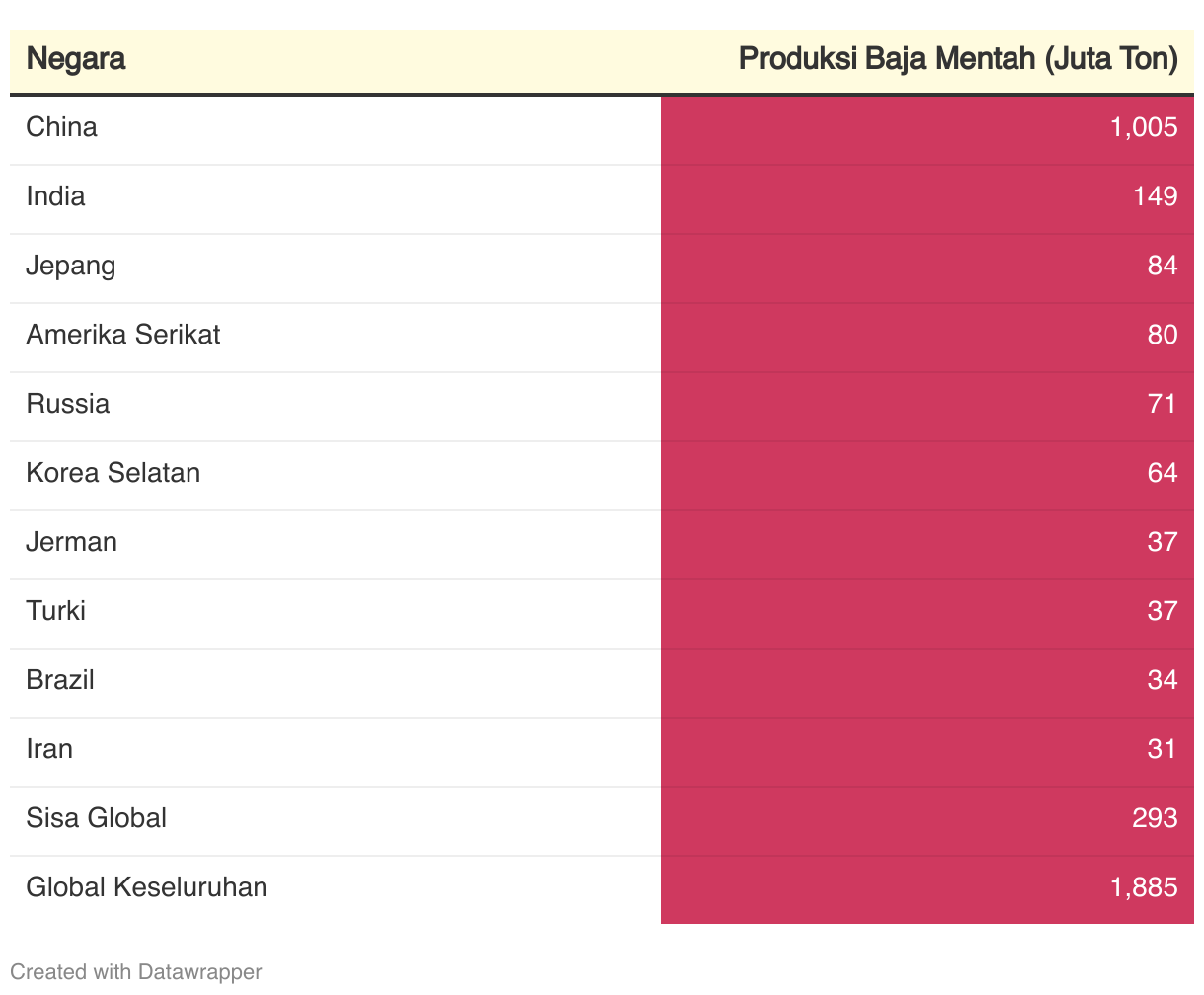This screenshot has width=1204, height=995.
Task: Select the Jerman row label
Action: (72, 542)
